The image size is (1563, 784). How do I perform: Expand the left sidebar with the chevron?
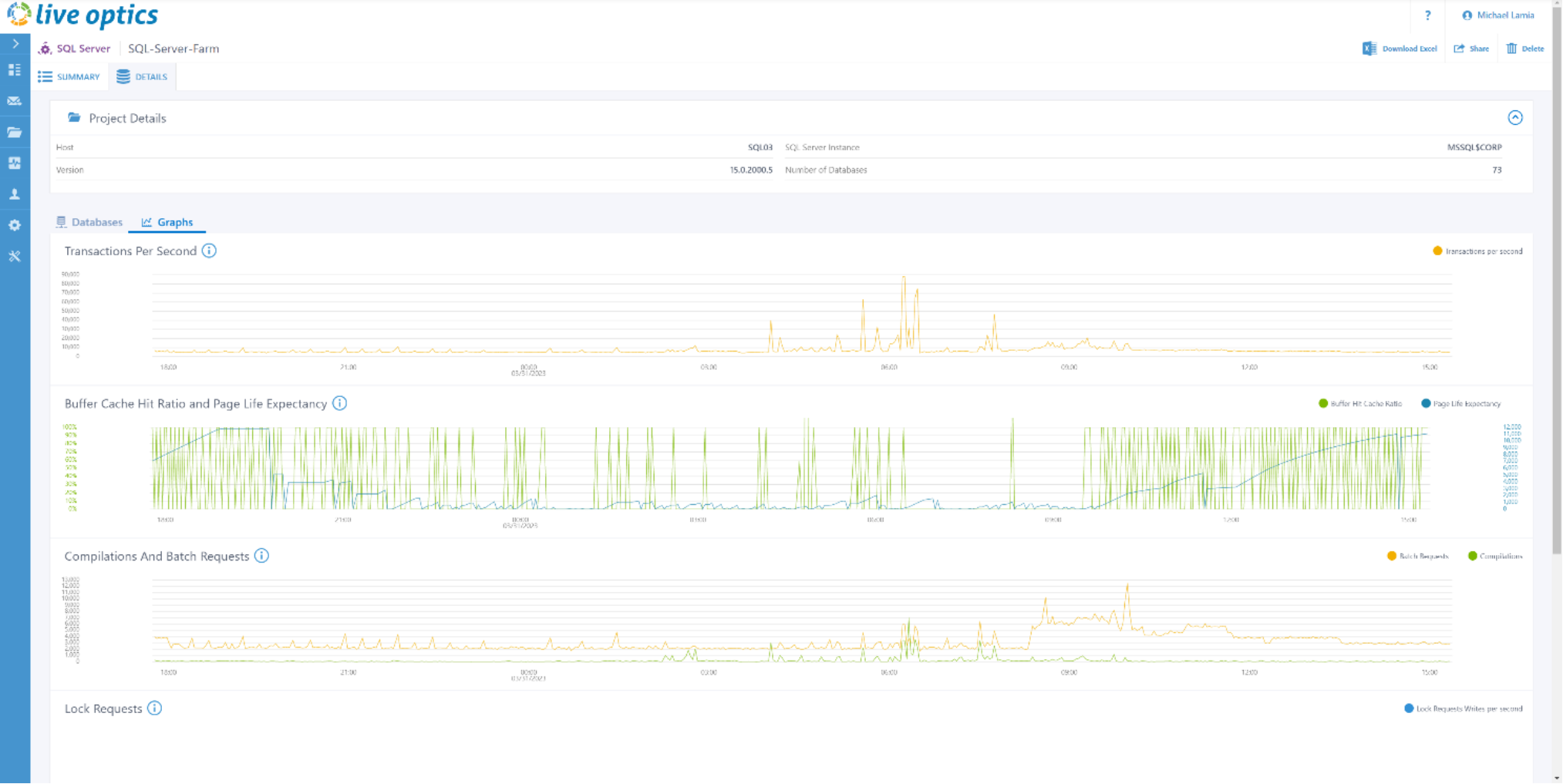pos(15,44)
